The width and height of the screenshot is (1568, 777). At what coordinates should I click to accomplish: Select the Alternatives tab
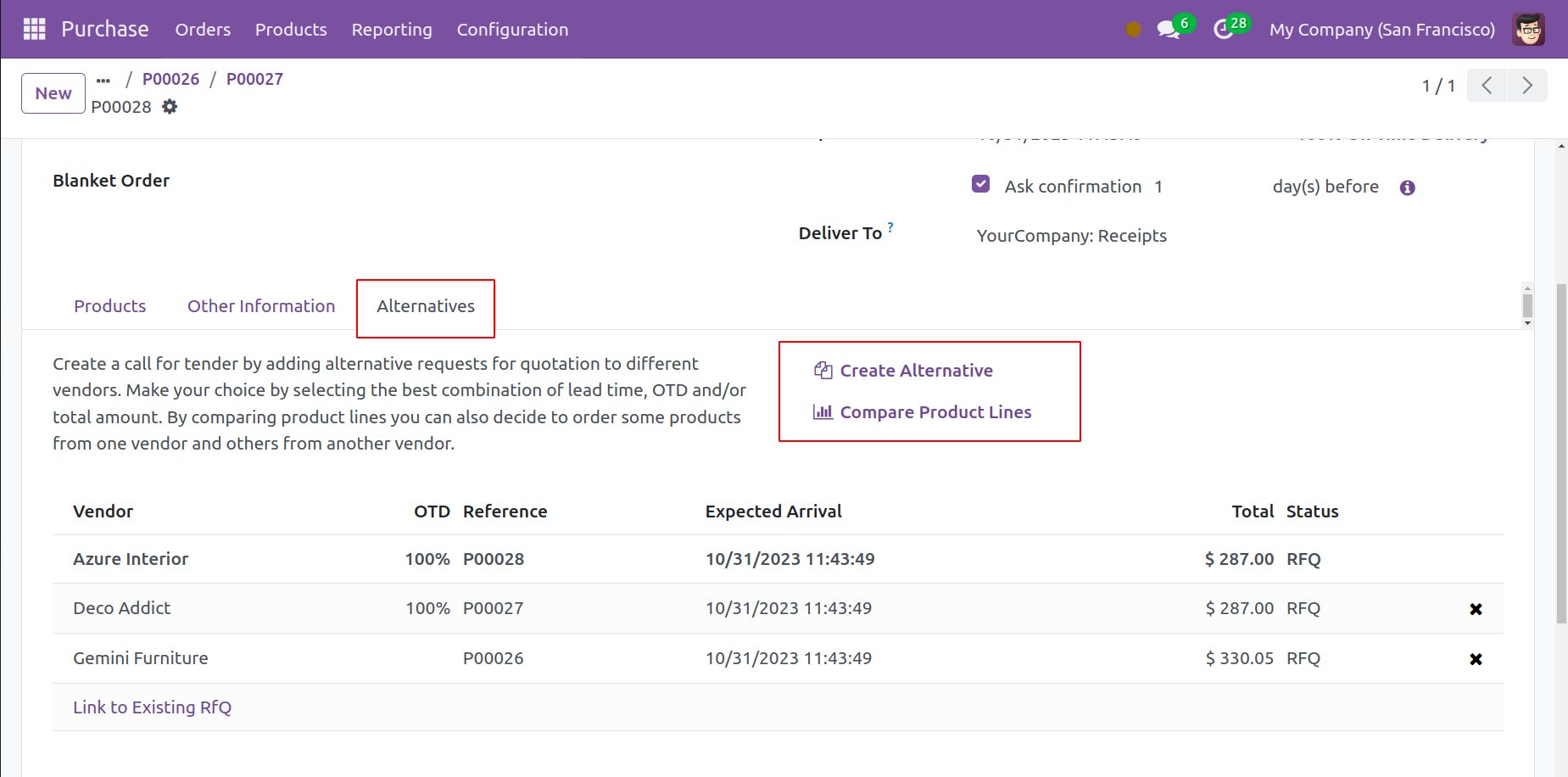[426, 306]
